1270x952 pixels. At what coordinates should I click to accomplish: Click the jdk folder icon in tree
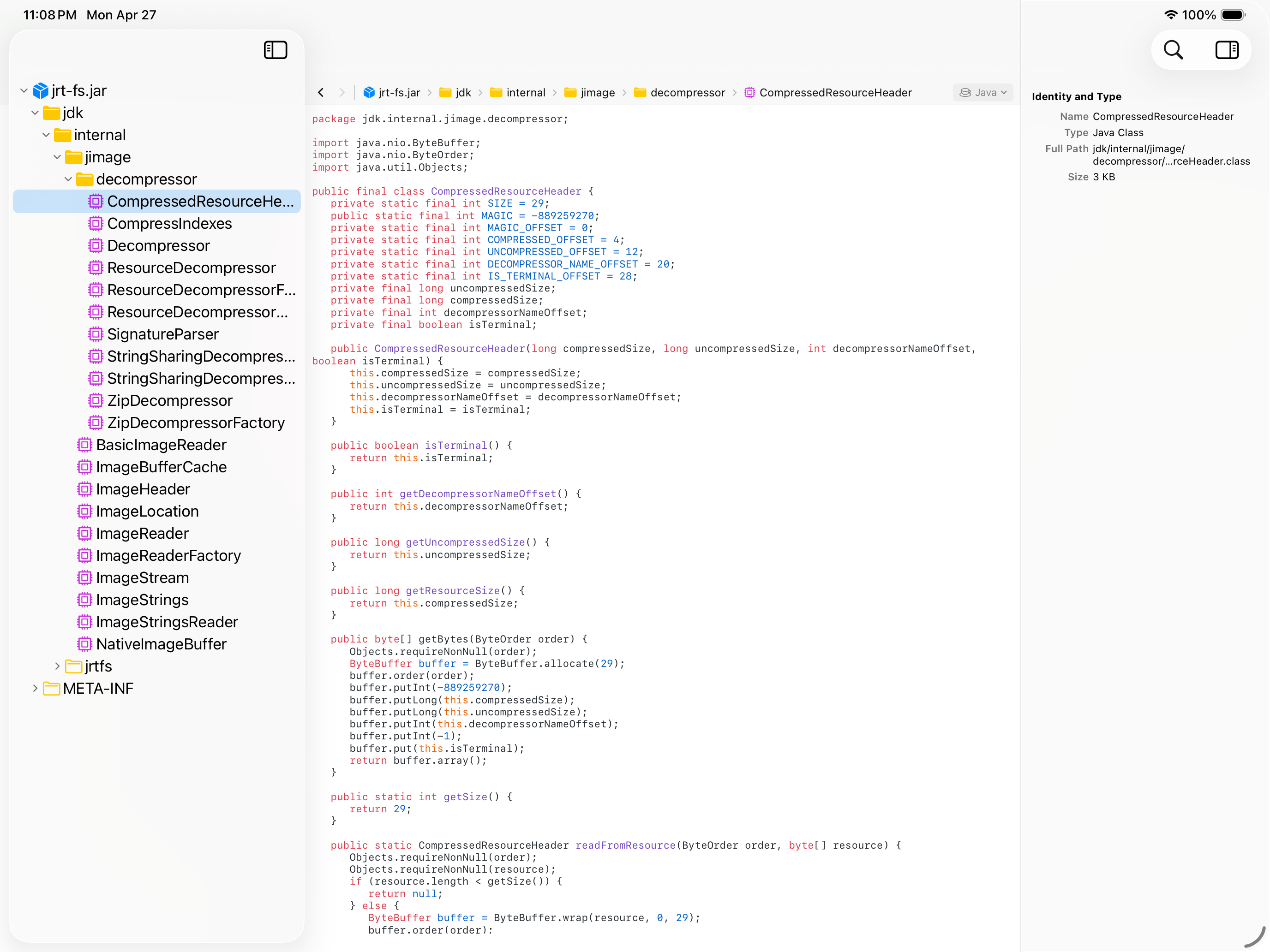point(51,113)
